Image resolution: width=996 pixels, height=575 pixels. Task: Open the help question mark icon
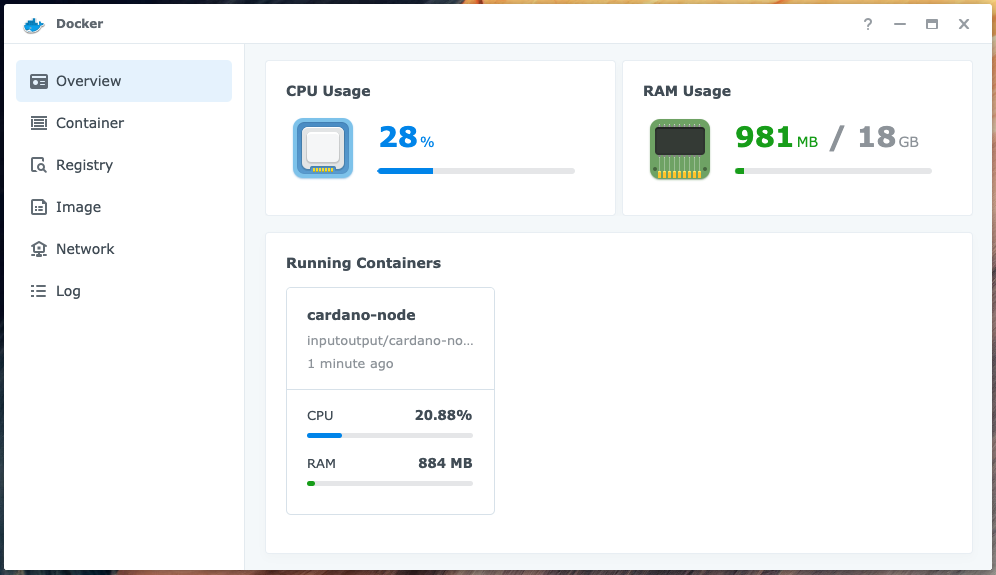(x=868, y=24)
